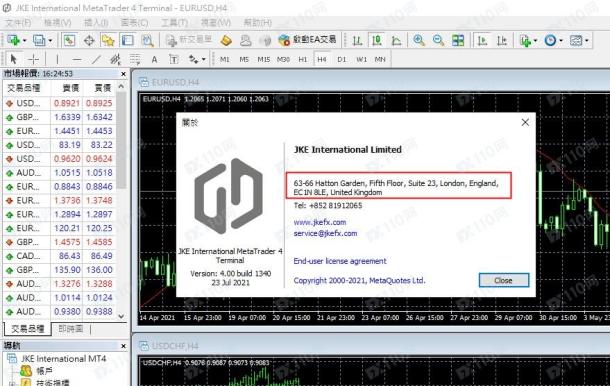Open the 插入(I) menu
This screenshot has height=386, width=610.
[96, 23]
